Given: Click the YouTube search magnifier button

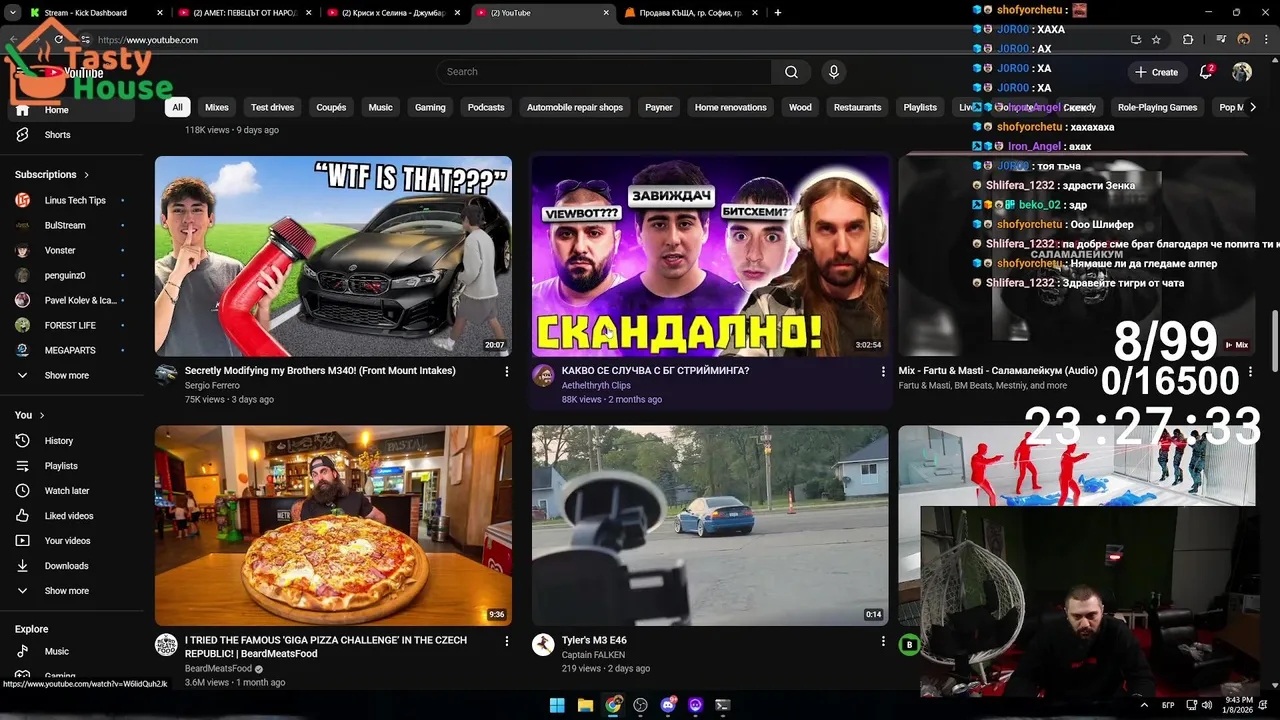Looking at the screenshot, I should [791, 72].
